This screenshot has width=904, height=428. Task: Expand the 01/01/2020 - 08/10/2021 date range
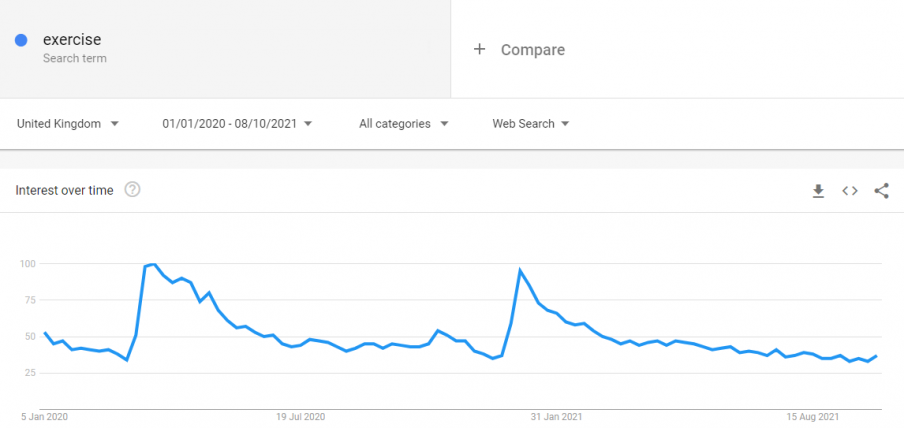[x=237, y=123]
